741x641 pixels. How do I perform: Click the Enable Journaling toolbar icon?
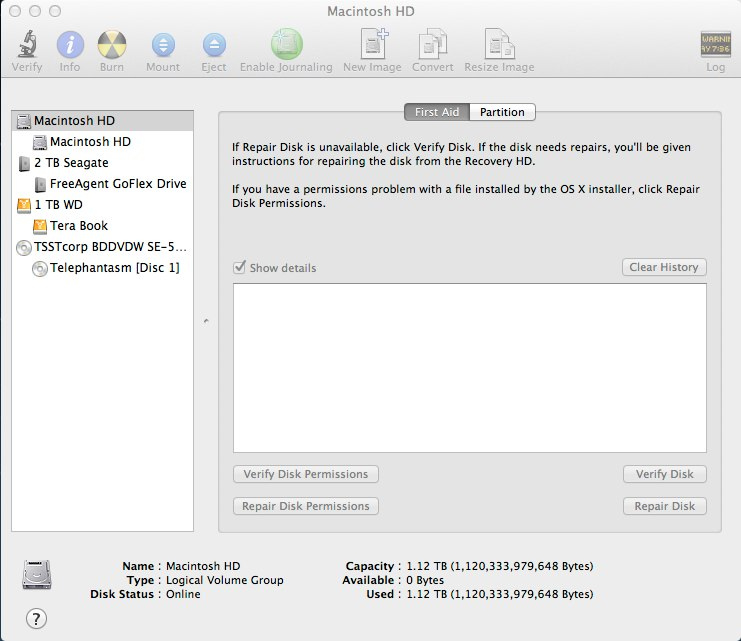tap(286, 44)
